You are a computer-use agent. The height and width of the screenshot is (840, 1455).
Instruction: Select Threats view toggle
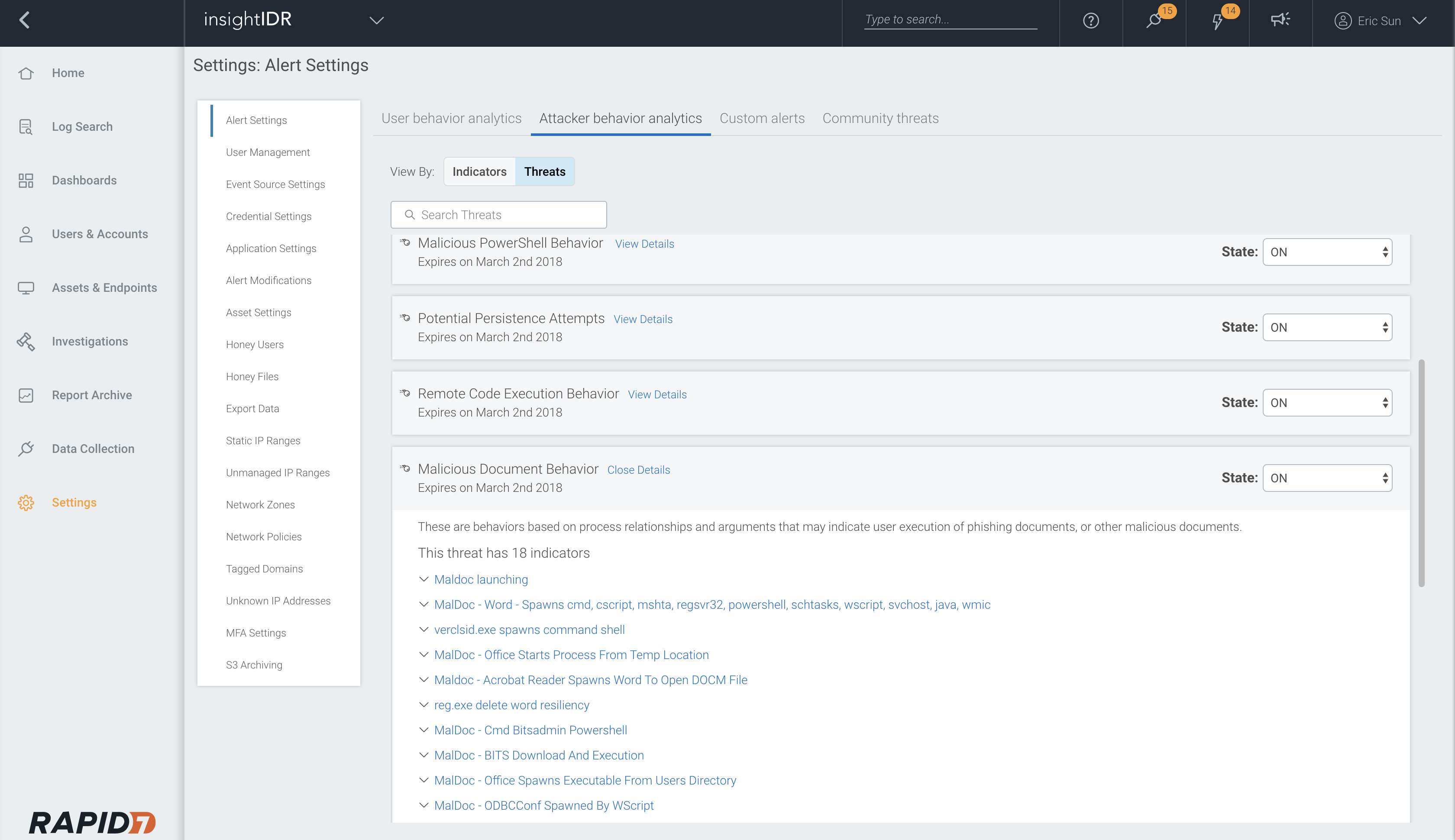tap(544, 172)
